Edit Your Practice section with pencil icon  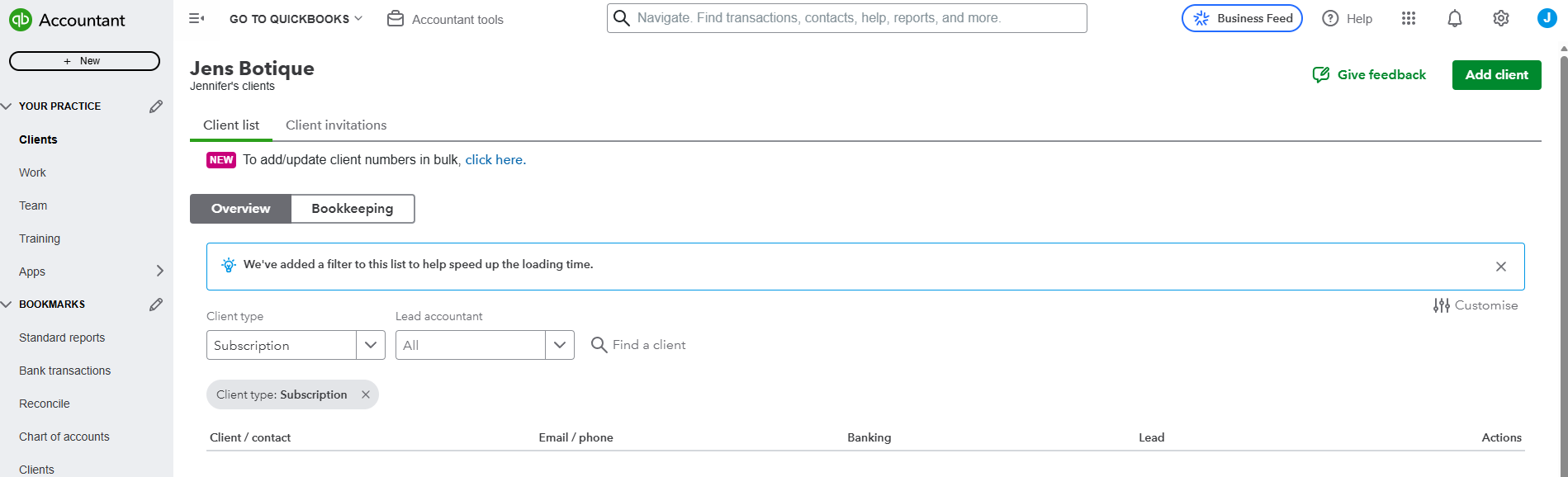coord(156,106)
